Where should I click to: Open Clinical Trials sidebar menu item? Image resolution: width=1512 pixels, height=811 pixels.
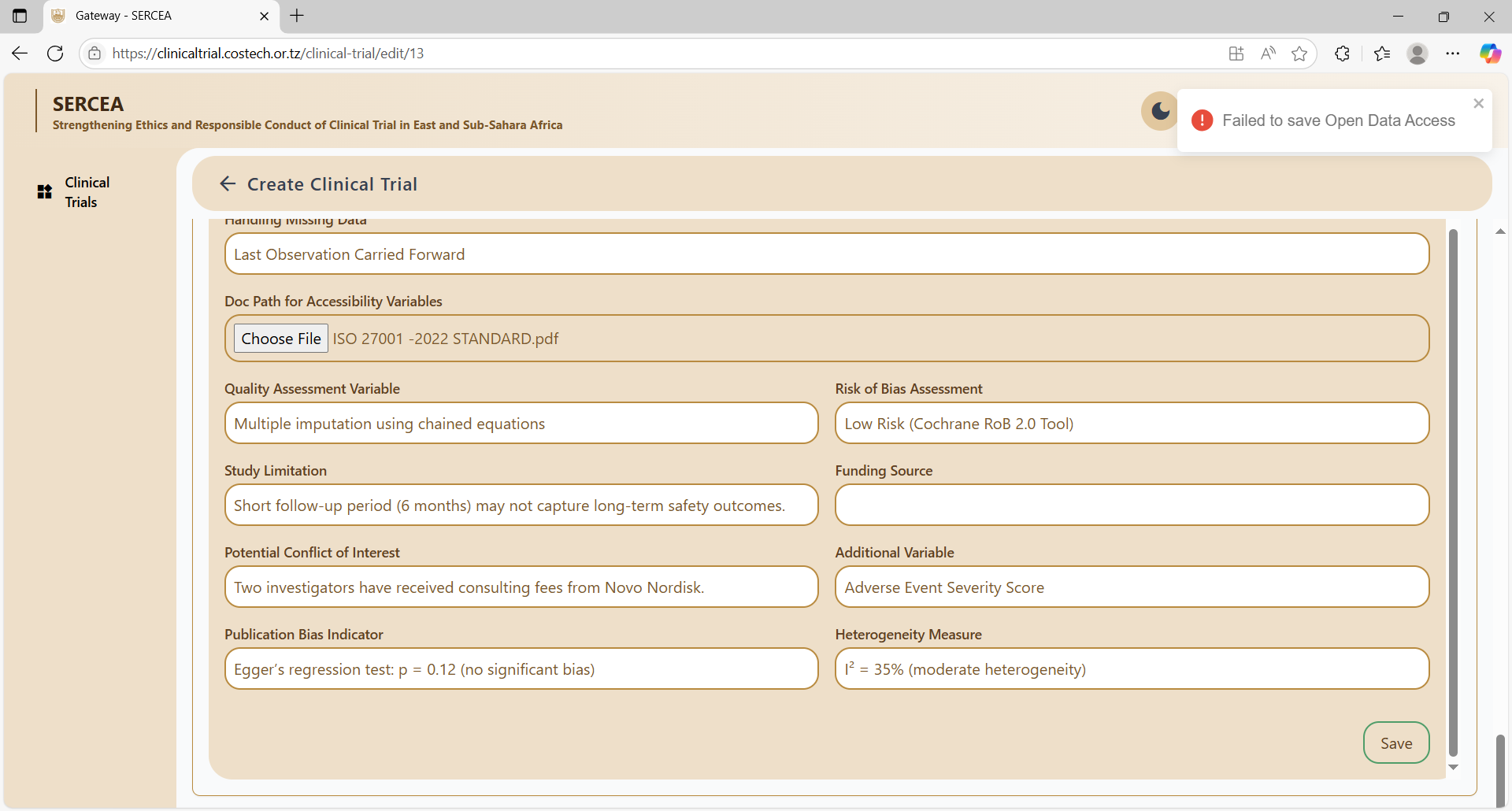[x=87, y=192]
